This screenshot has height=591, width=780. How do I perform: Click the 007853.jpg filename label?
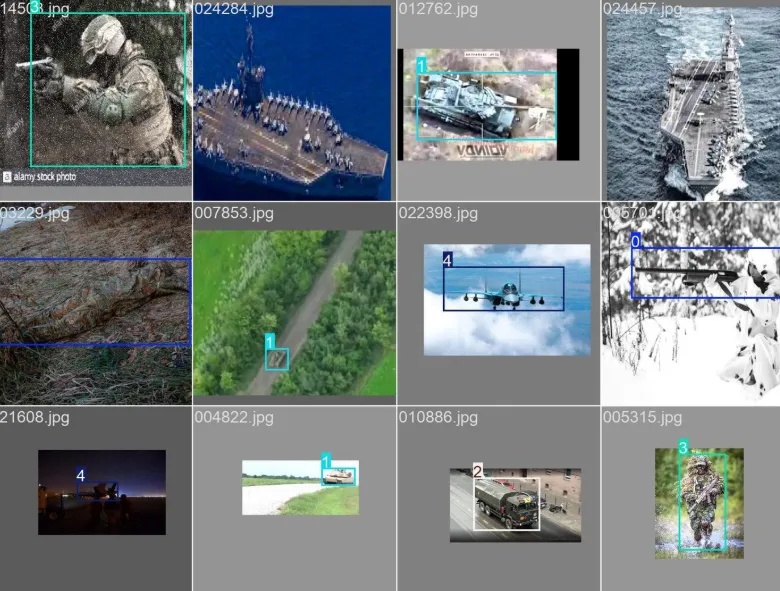(234, 213)
